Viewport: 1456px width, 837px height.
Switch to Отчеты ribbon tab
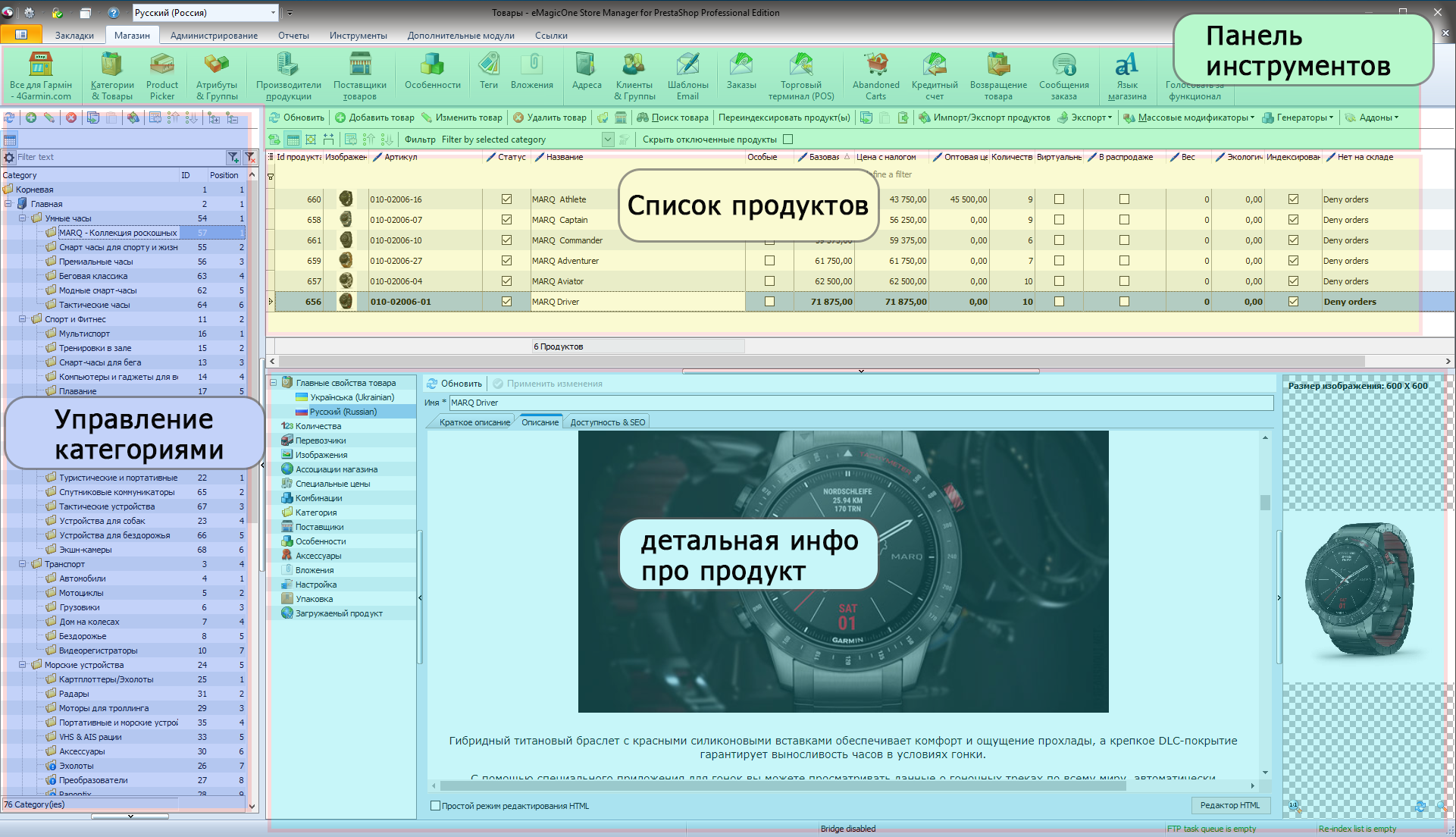click(293, 36)
